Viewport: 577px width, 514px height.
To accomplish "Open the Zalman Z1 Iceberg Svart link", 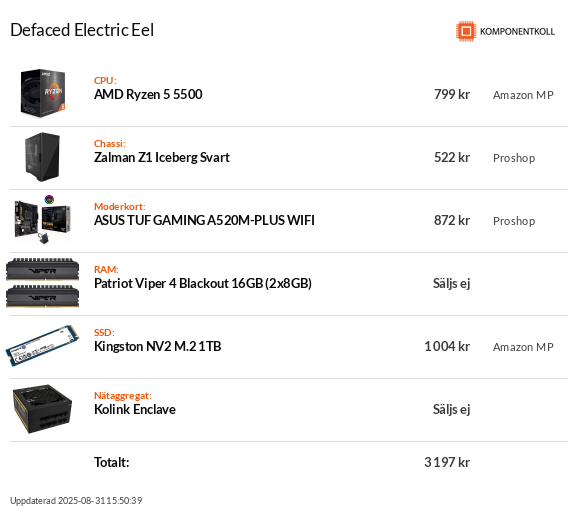I will tap(162, 157).
